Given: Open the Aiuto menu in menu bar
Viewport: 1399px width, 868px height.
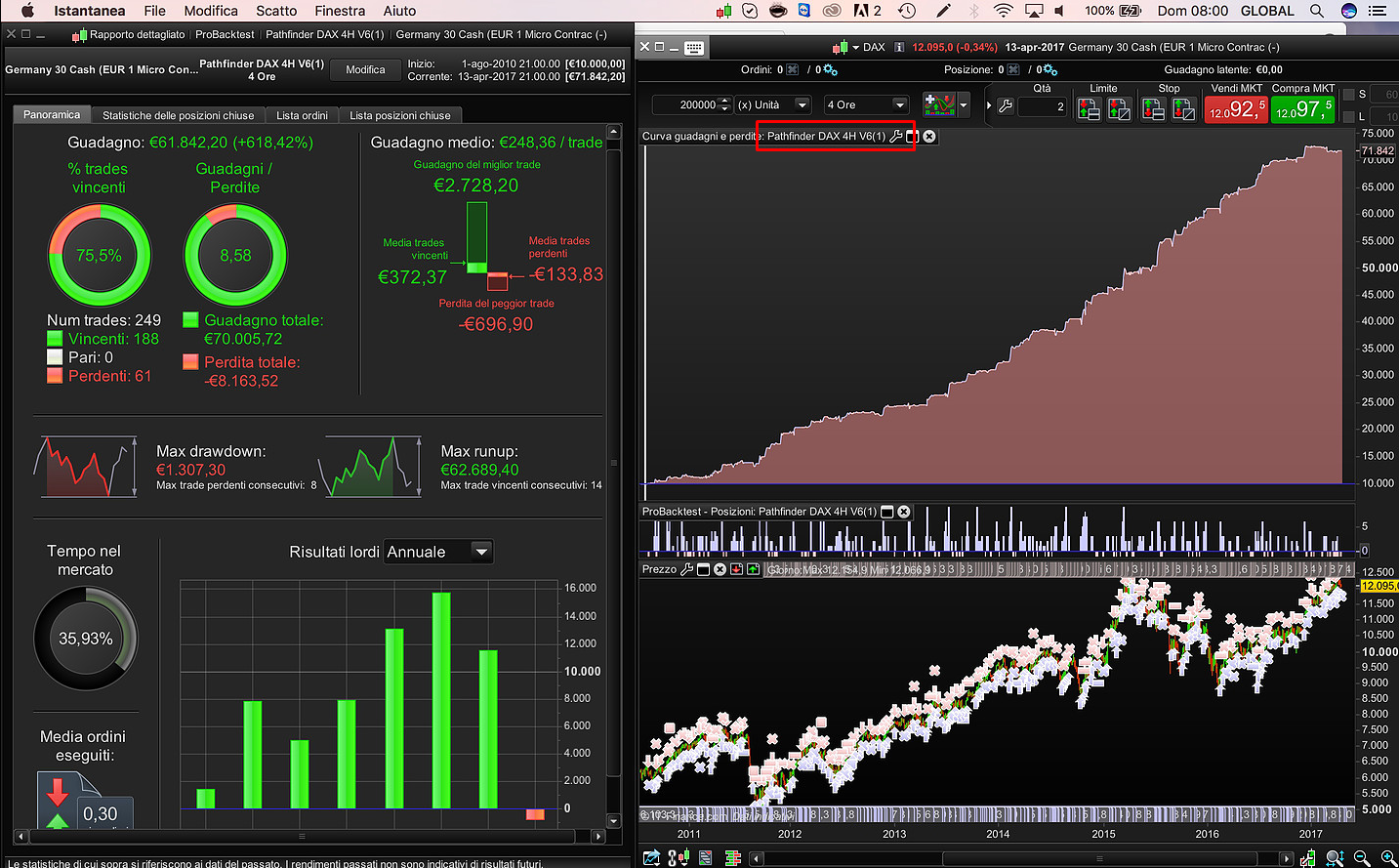Looking at the screenshot, I should 399,11.
